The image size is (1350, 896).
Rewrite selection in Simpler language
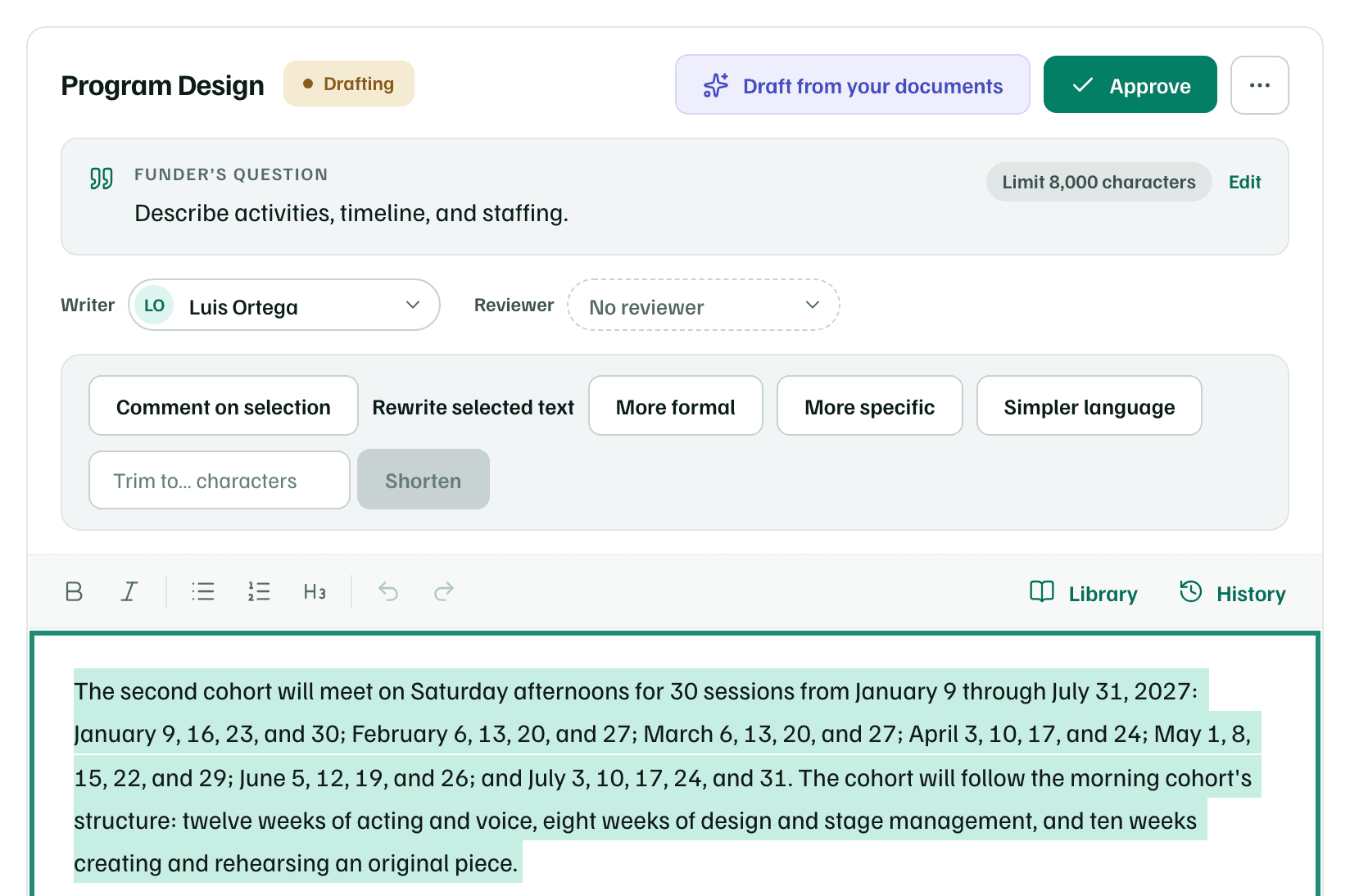pos(1089,406)
